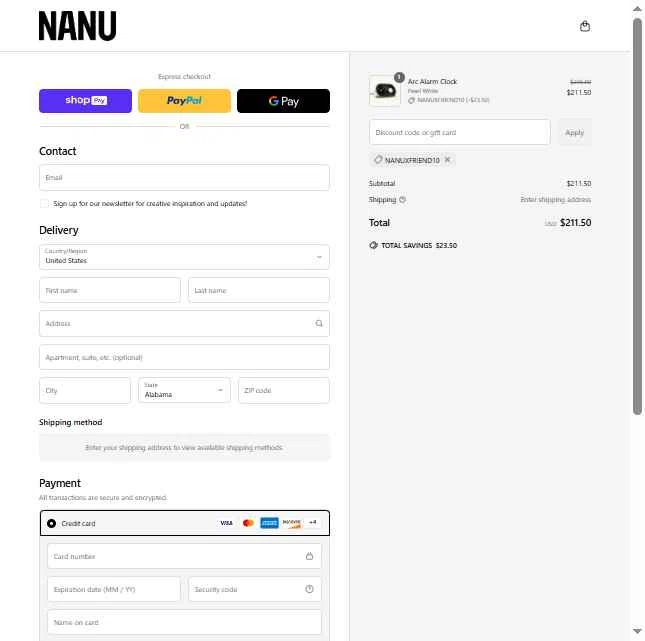Click the security code help icon
The image size is (645, 641).
[309, 589]
